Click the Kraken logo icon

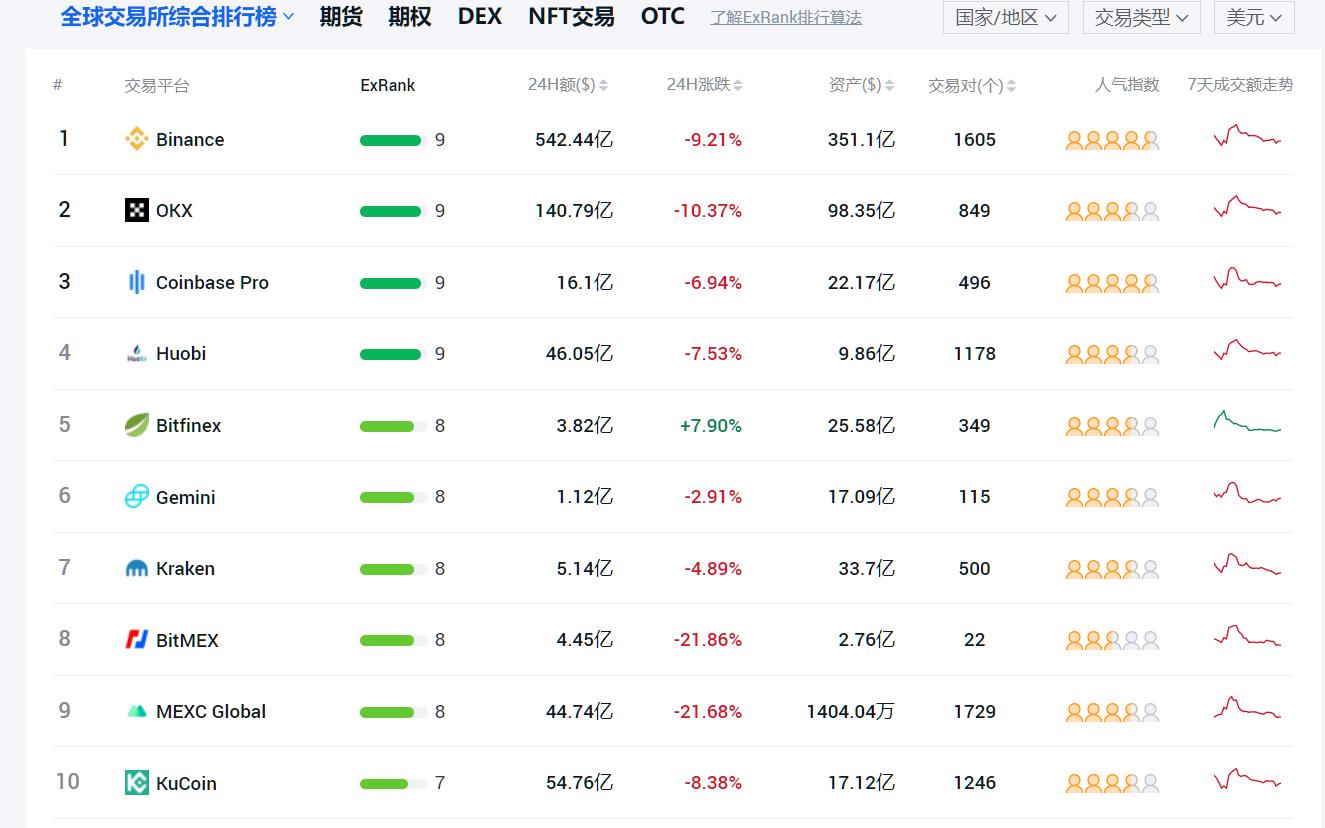coord(137,568)
